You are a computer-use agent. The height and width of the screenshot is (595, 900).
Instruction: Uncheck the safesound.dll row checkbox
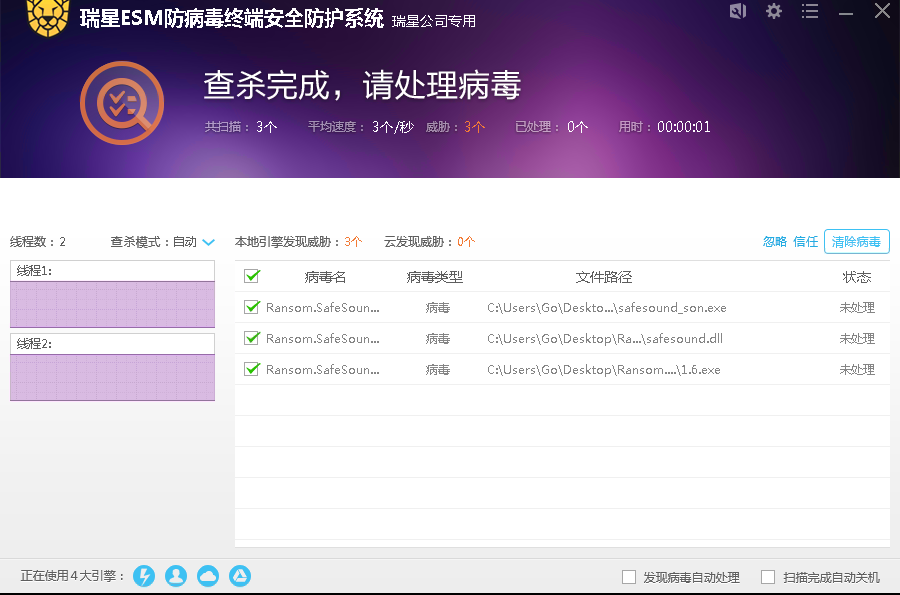pos(251,339)
